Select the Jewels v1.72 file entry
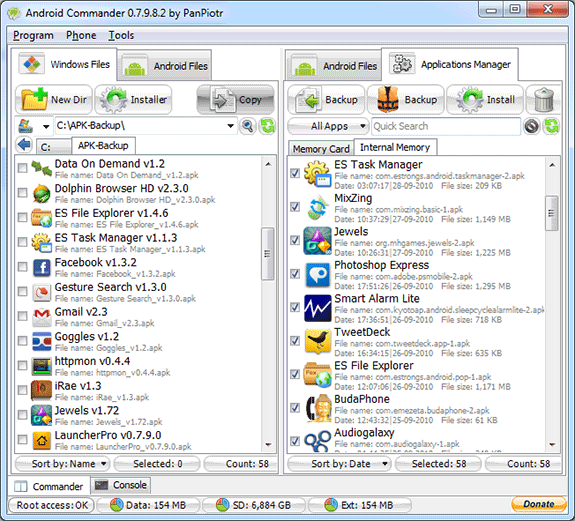This screenshot has width=575, height=521. 139,415
